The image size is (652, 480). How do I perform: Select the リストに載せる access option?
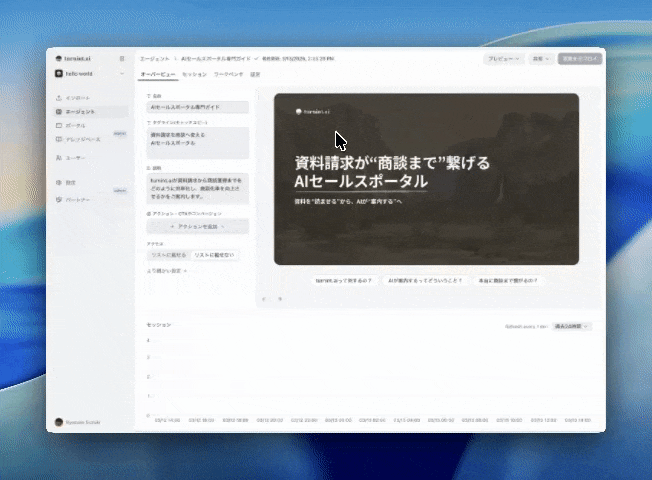coord(169,255)
